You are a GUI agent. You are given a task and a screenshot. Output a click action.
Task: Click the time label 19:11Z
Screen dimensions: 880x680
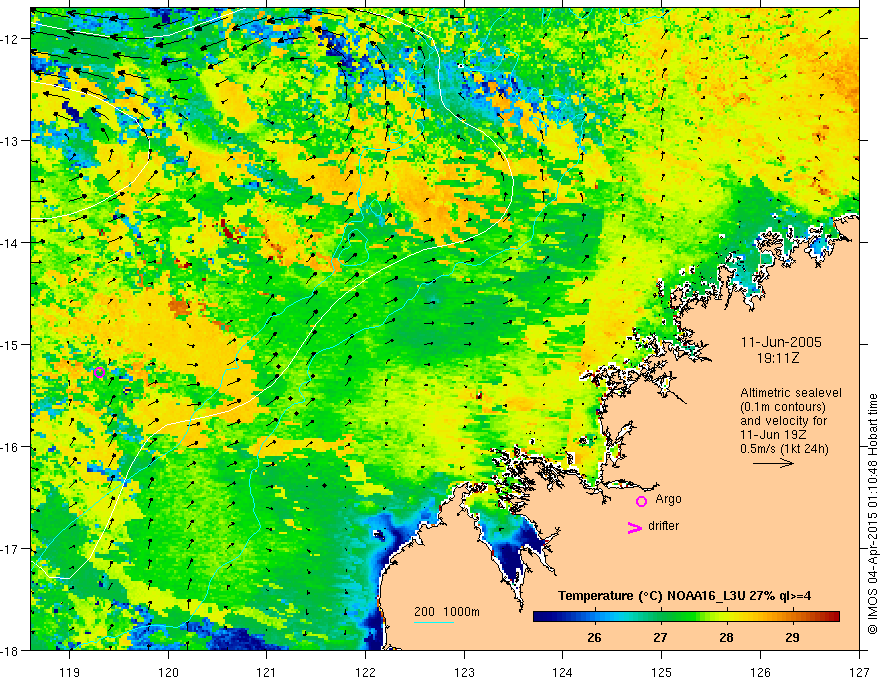tap(777, 358)
